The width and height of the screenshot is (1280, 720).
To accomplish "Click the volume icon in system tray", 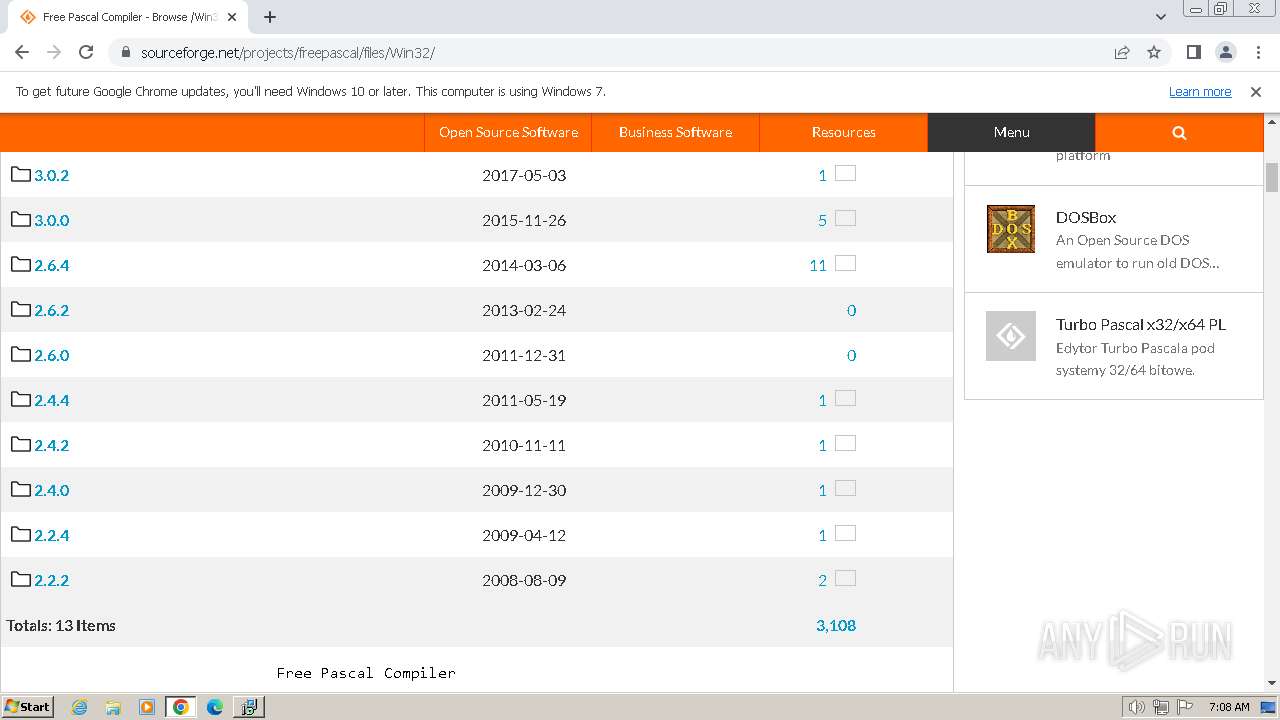I will pyautogui.click(x=1137, y=707).
